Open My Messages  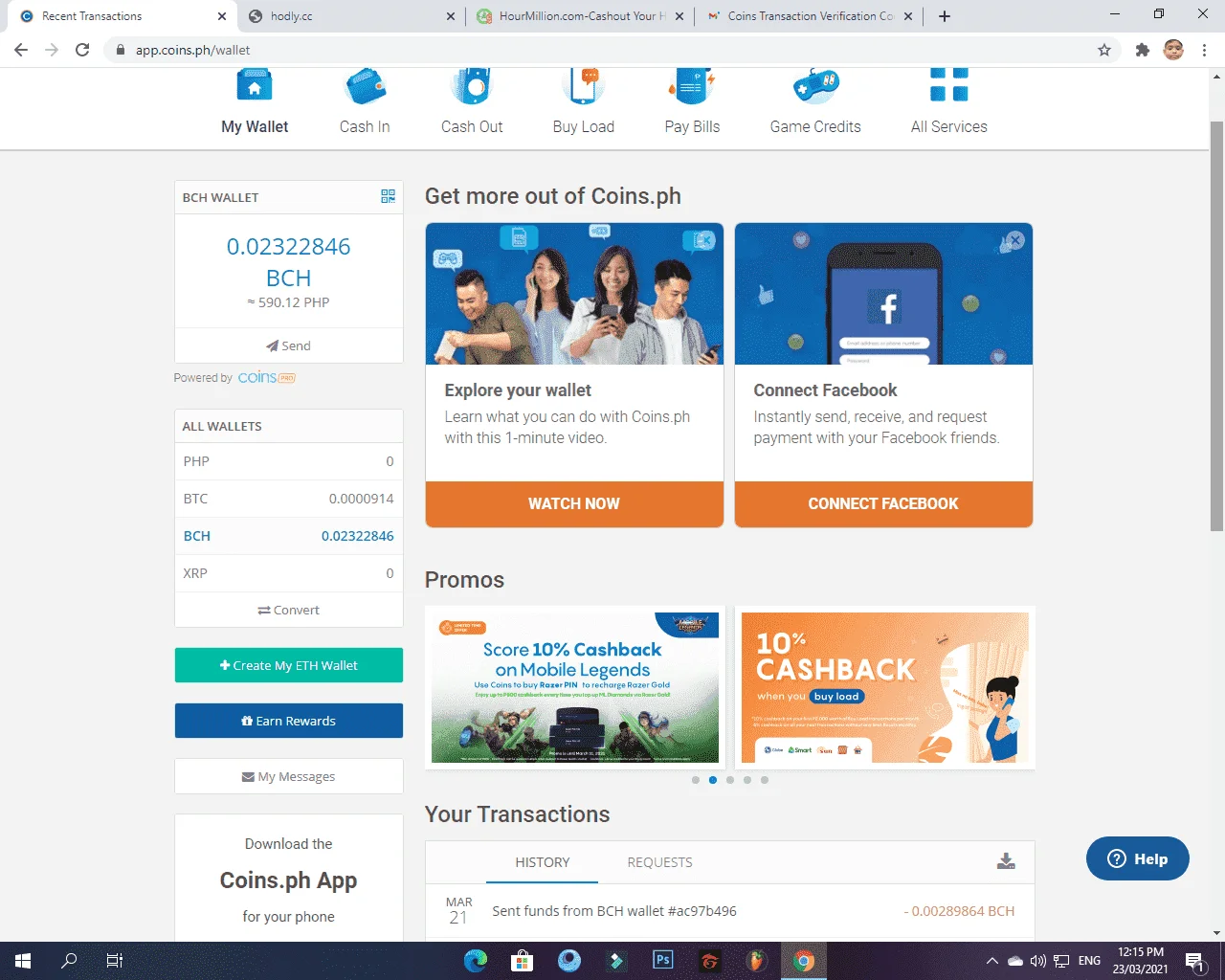288,776
